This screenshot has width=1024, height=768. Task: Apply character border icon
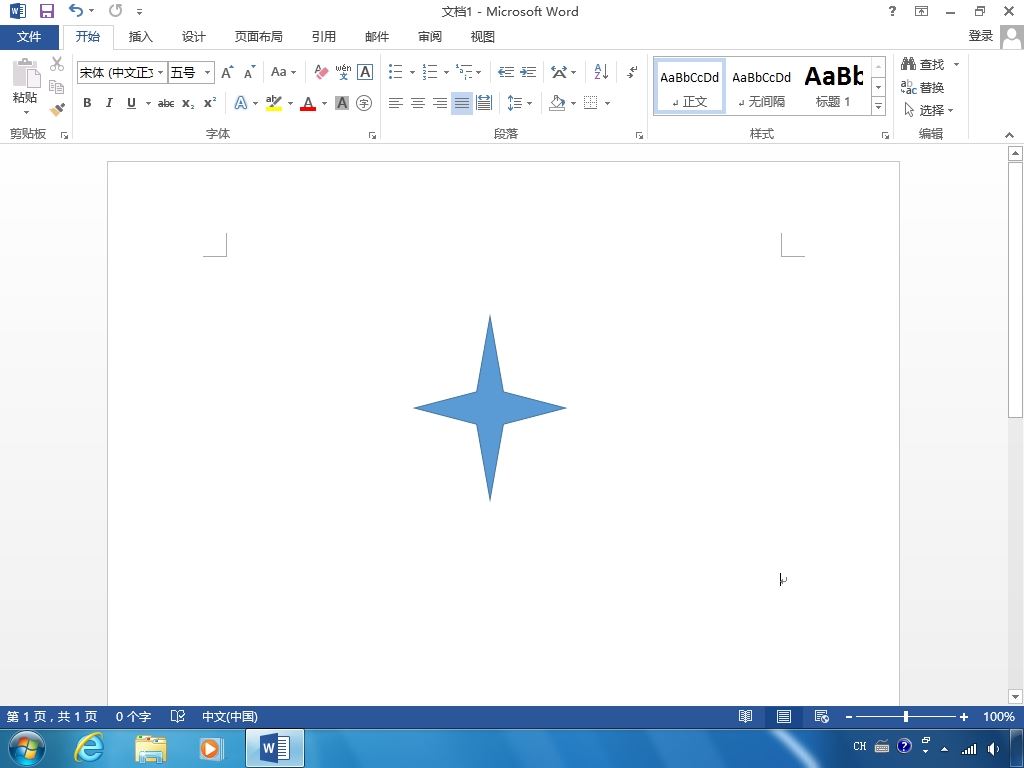pyautogui.click(x=365, y=72)
